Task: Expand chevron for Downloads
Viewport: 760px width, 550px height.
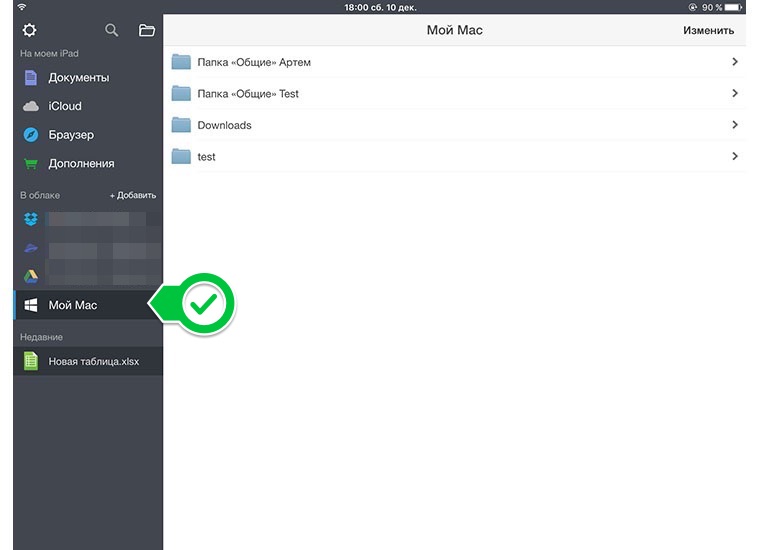Action: tap(735, 125)
